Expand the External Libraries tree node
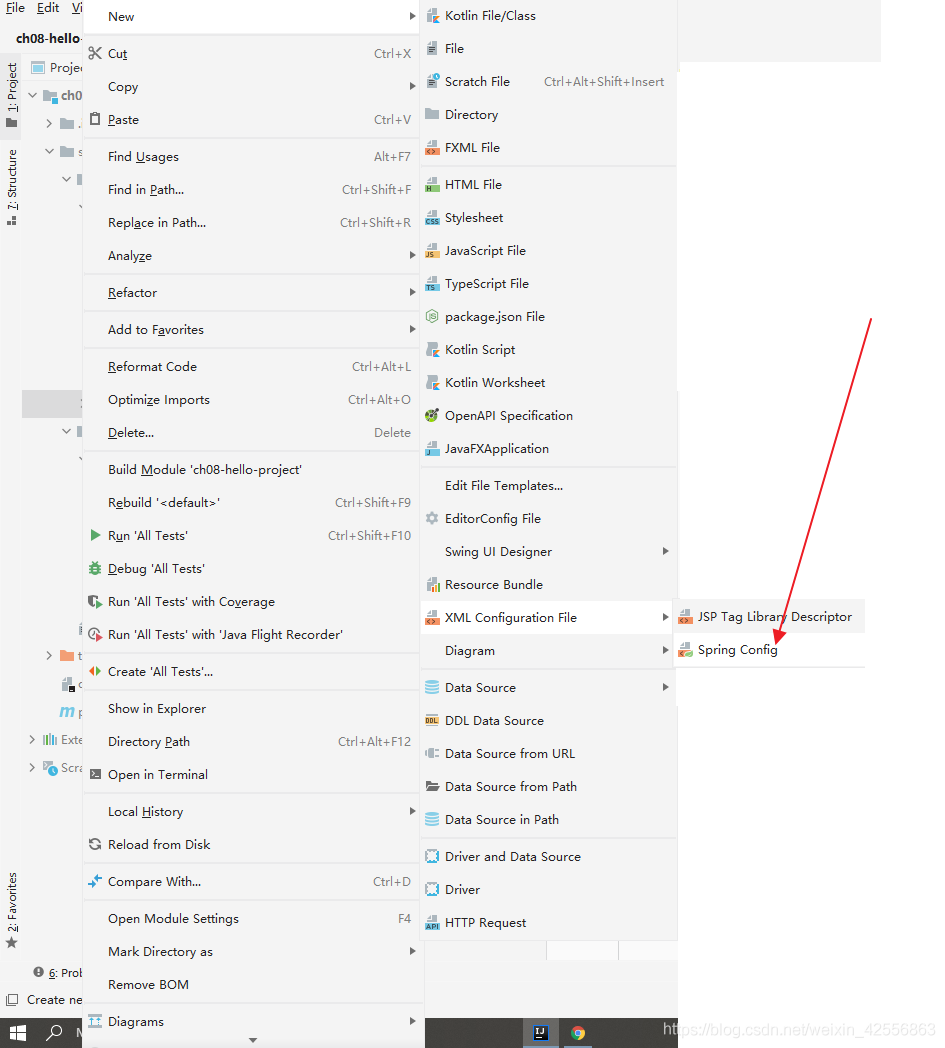The width and height of the screenshot is (945, 1048). coord(32,739)
